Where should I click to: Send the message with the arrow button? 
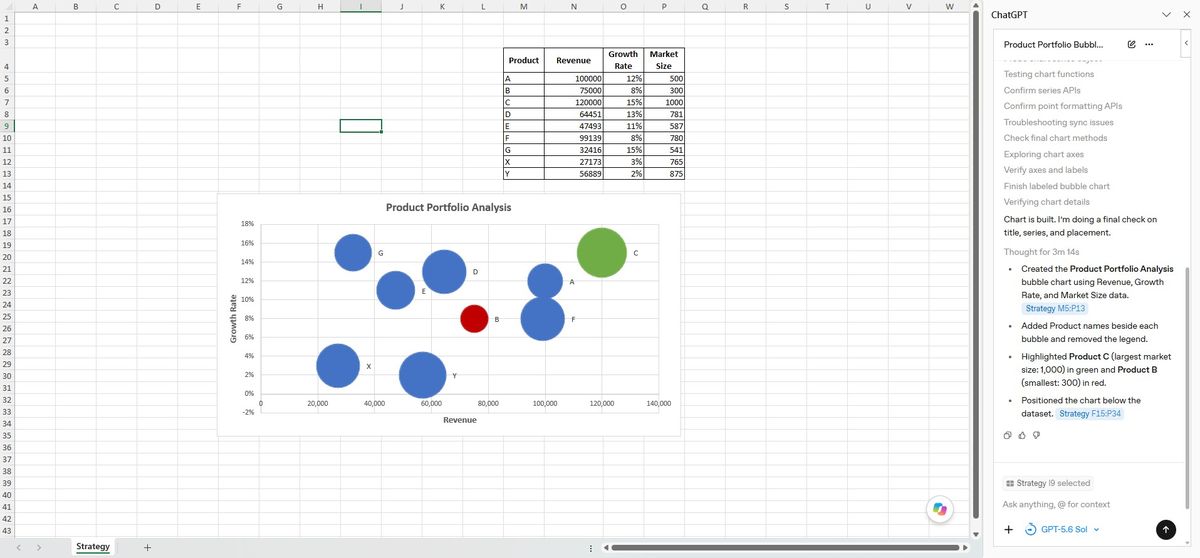(1165, 529)
